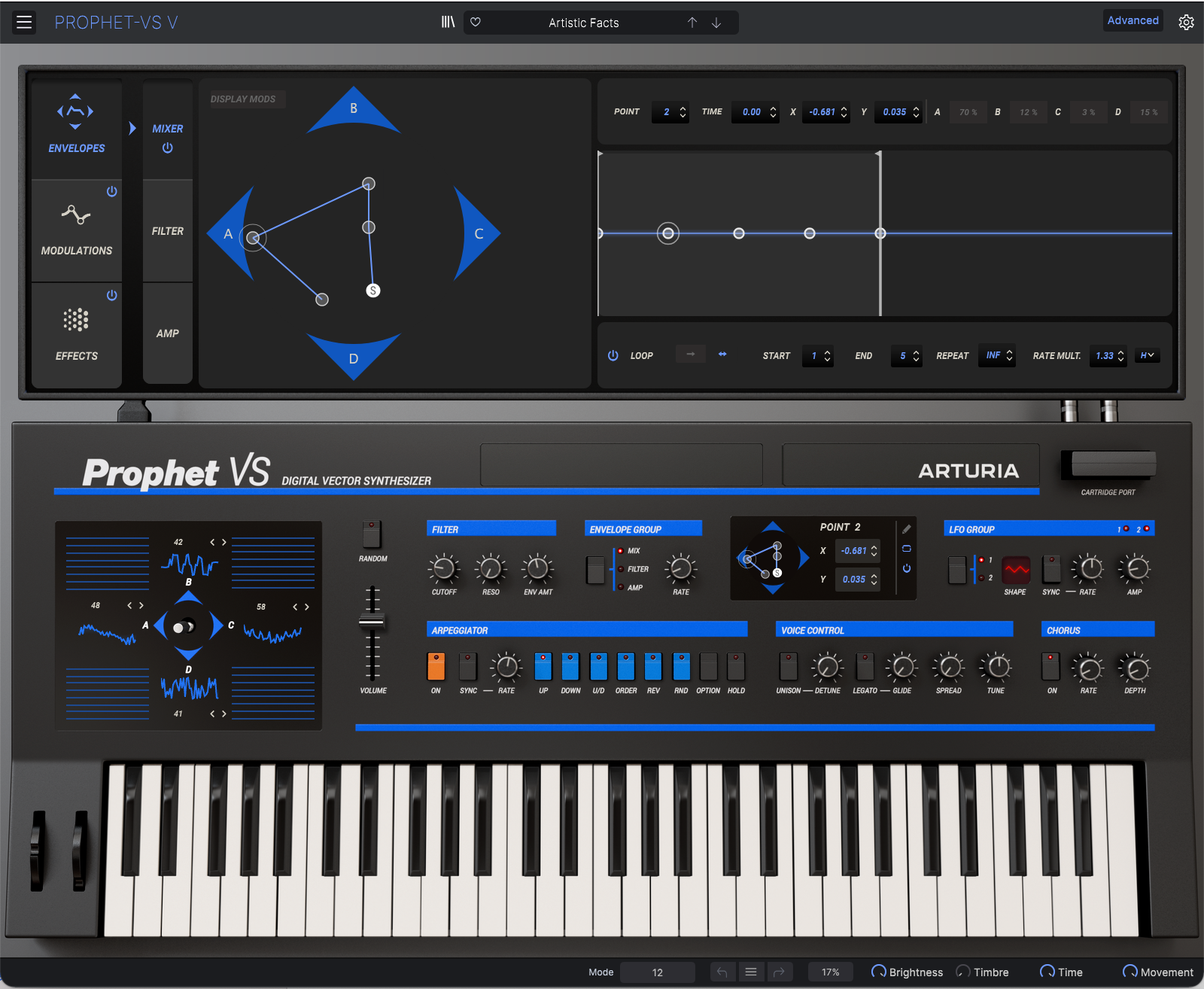This screenshot has height=989, width=1204.
Task: Toggle Modulations power icon
Action: click(x=111, y=191)
